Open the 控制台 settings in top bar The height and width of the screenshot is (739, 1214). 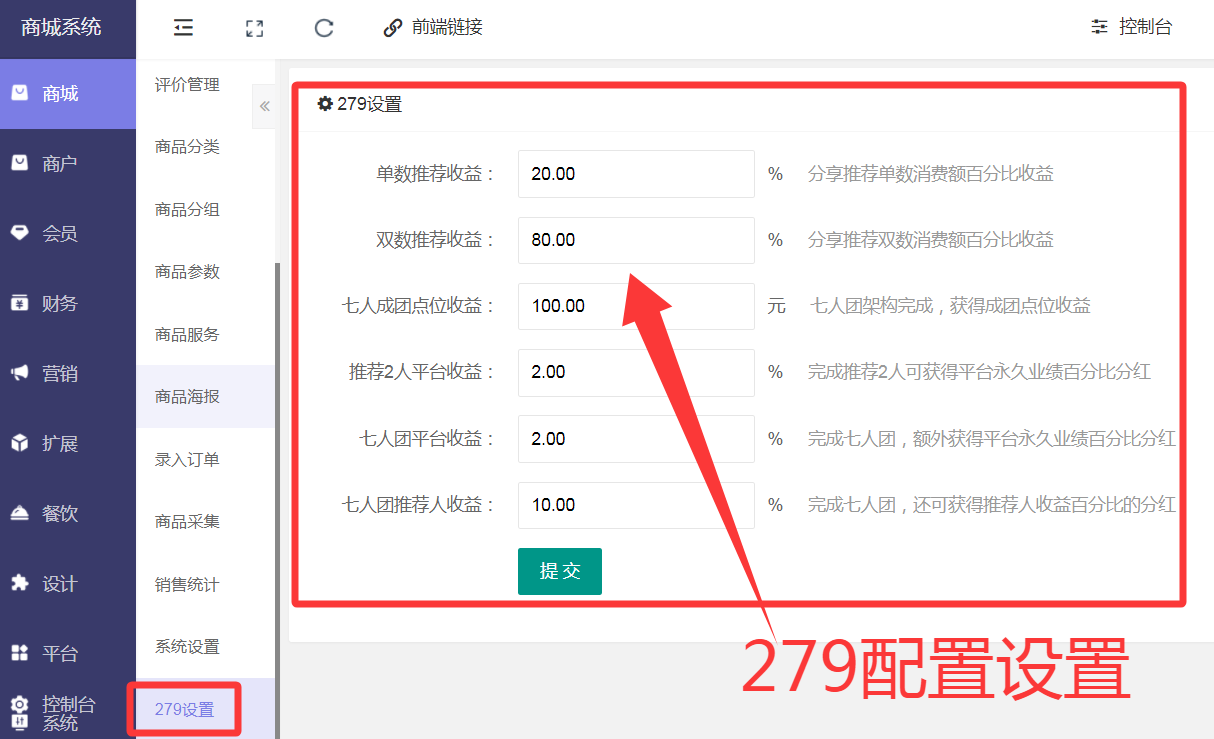pyautogui.click(x=1131, y=28)
